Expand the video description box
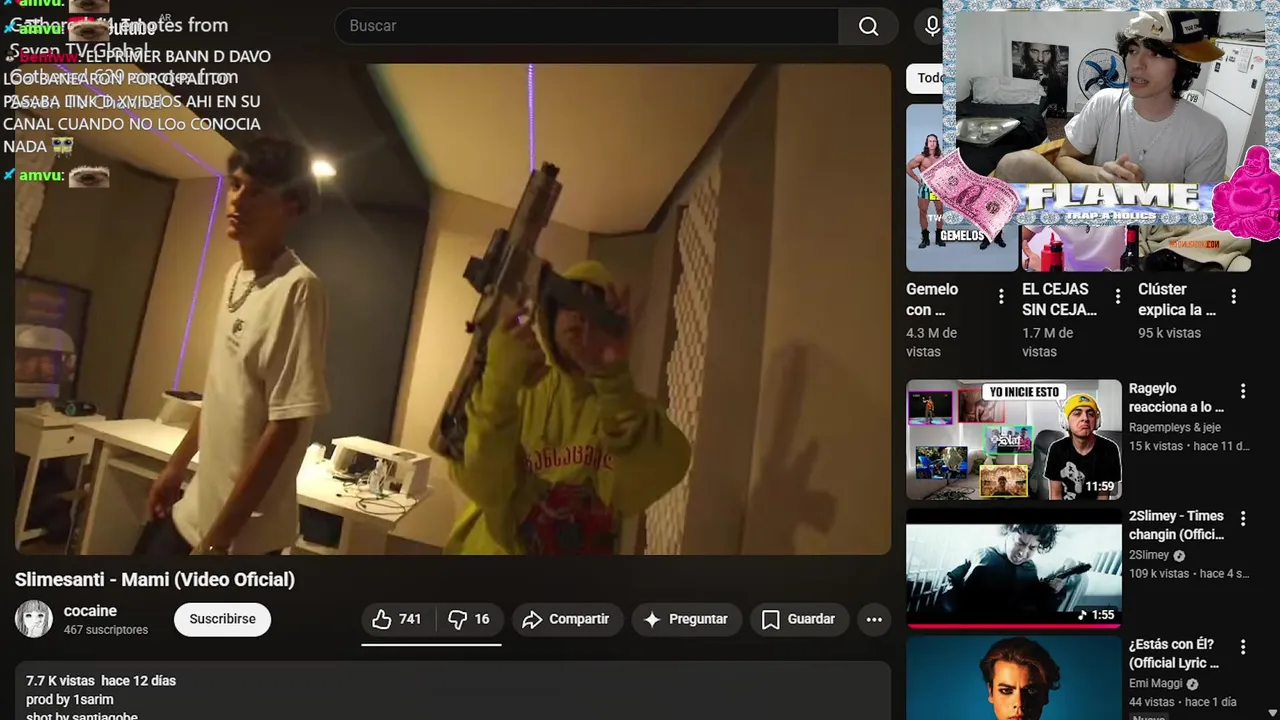 pyautogui.click(x=452, y=690)
